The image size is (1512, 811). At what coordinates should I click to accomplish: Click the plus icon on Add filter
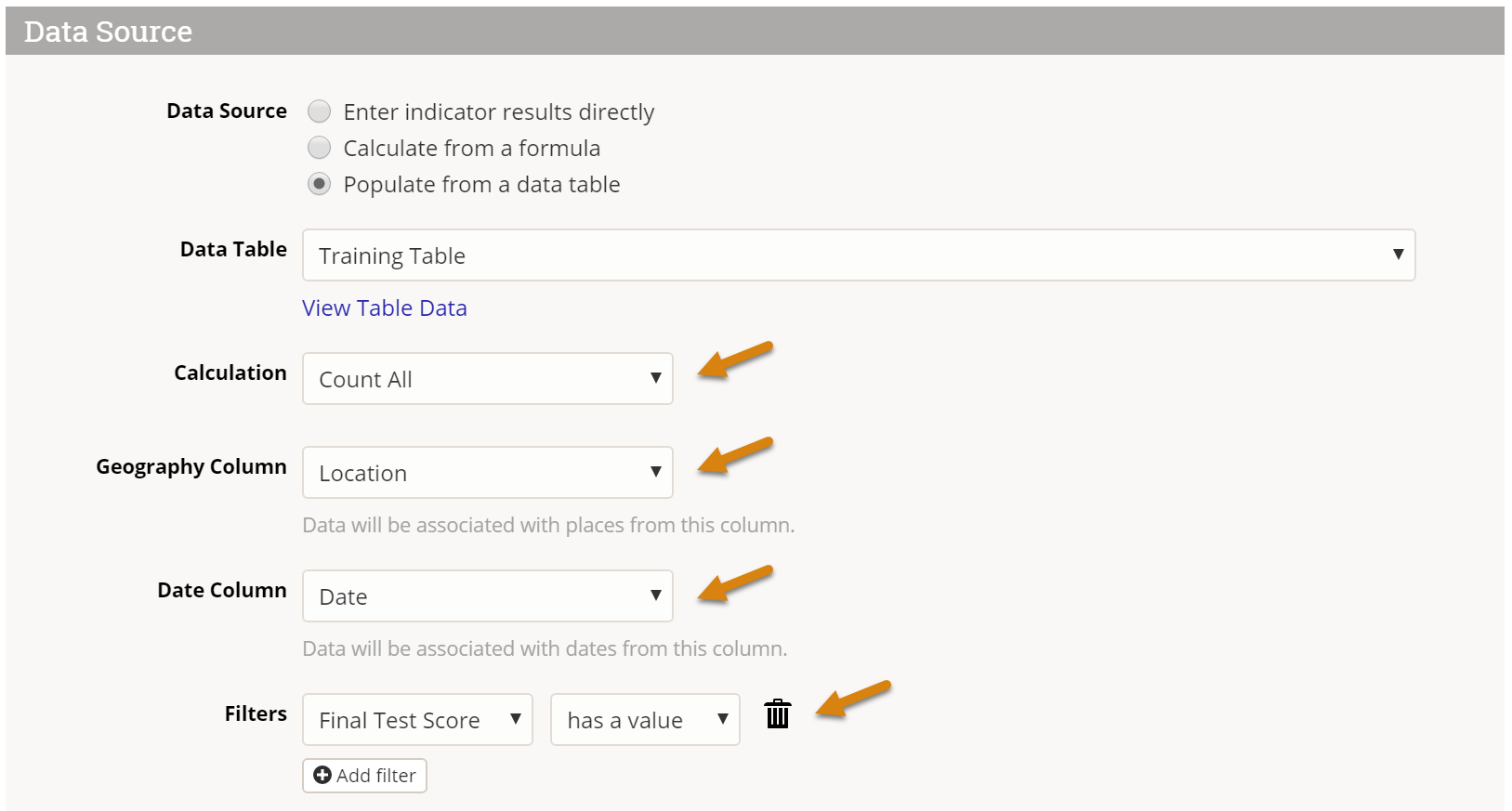click(322, 776)
